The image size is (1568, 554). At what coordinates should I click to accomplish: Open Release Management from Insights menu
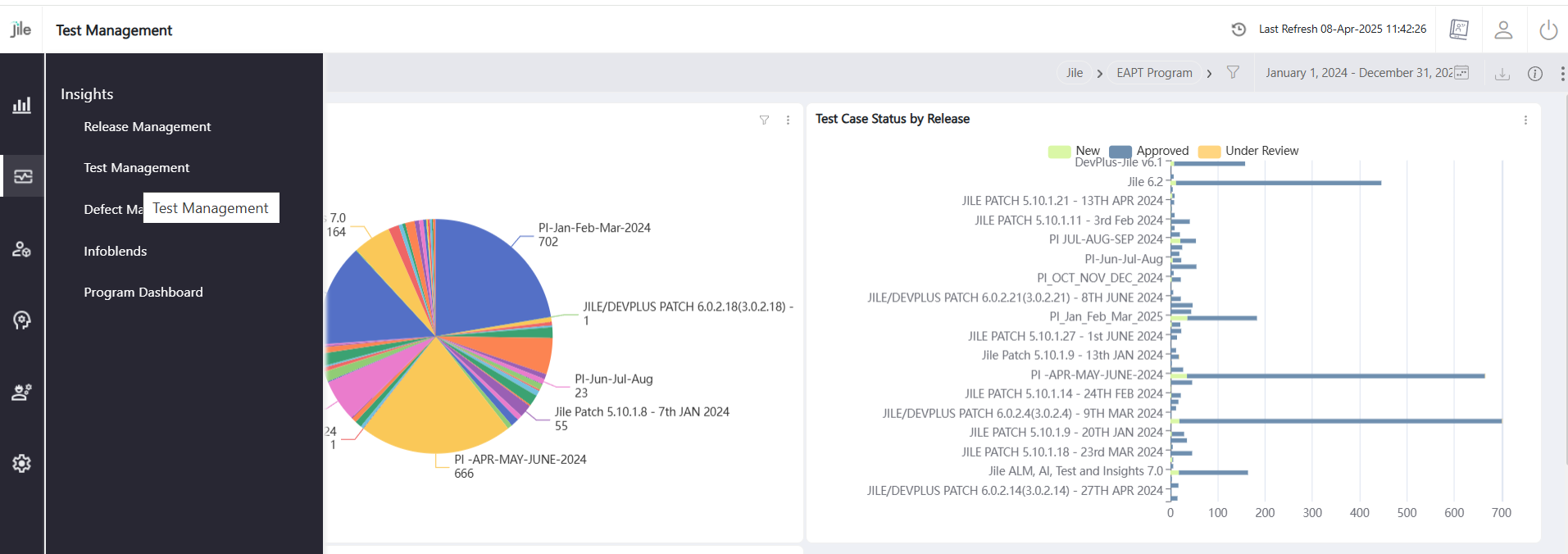point(147,127)
